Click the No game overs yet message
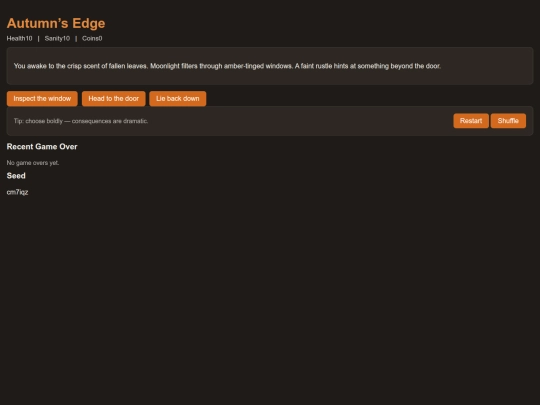 click(x=33, y=163)
